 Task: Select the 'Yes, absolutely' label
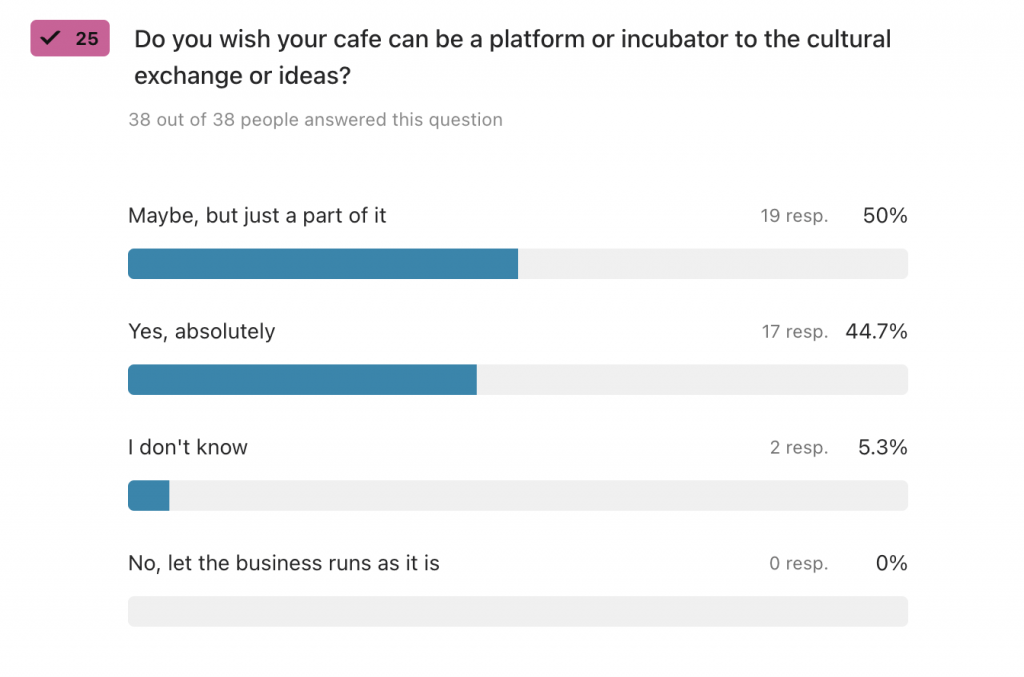coord(202,332)
